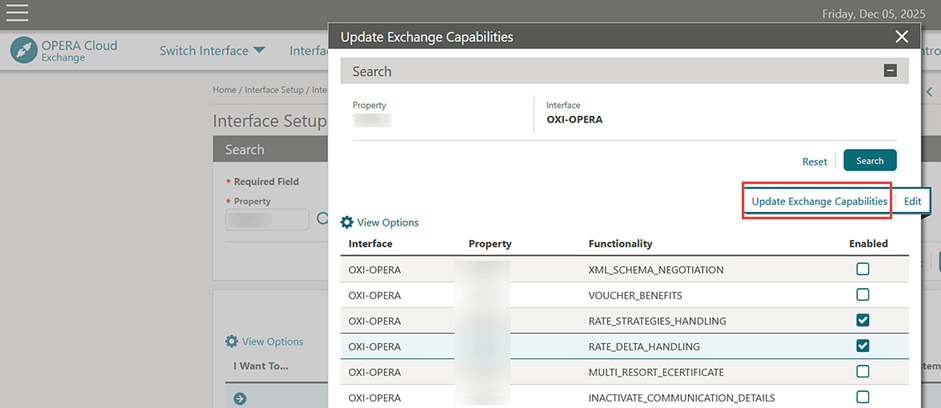Screen dimensions: 941x408
Task: Click the Reset link
Action: coord(814,161)
